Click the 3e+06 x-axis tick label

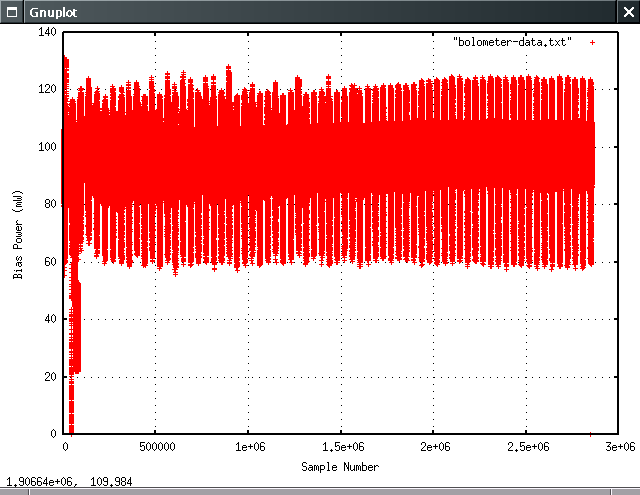point(619,446)
